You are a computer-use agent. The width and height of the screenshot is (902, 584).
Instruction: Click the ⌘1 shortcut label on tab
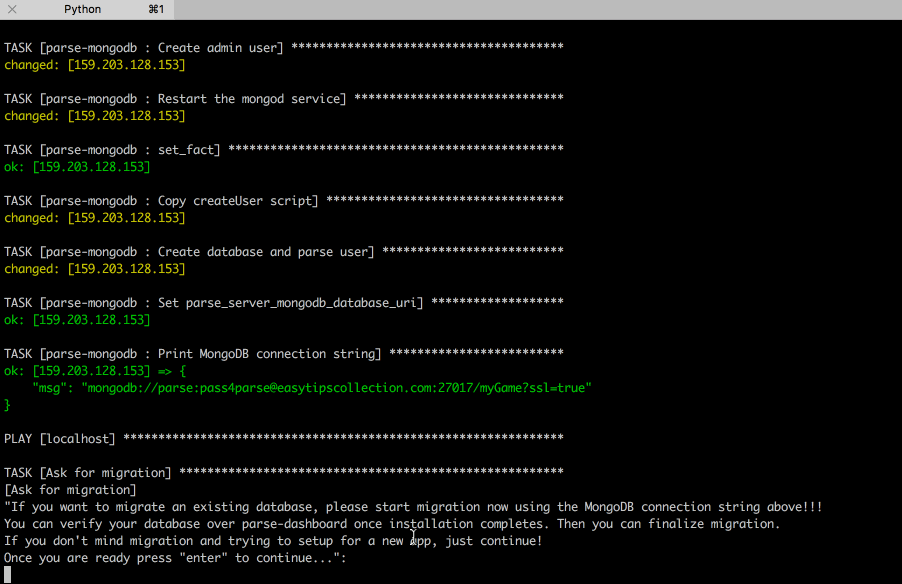click(156, 9)
